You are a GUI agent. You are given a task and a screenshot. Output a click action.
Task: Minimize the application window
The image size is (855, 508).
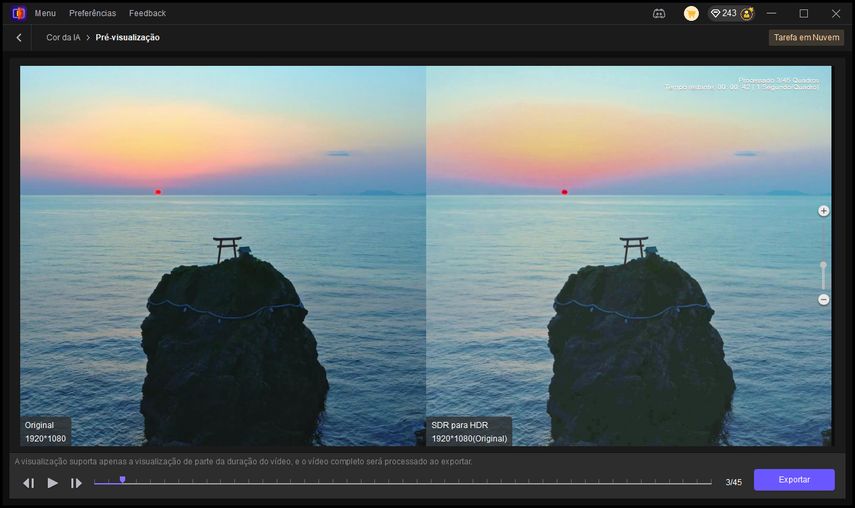(x=771, y=13)
